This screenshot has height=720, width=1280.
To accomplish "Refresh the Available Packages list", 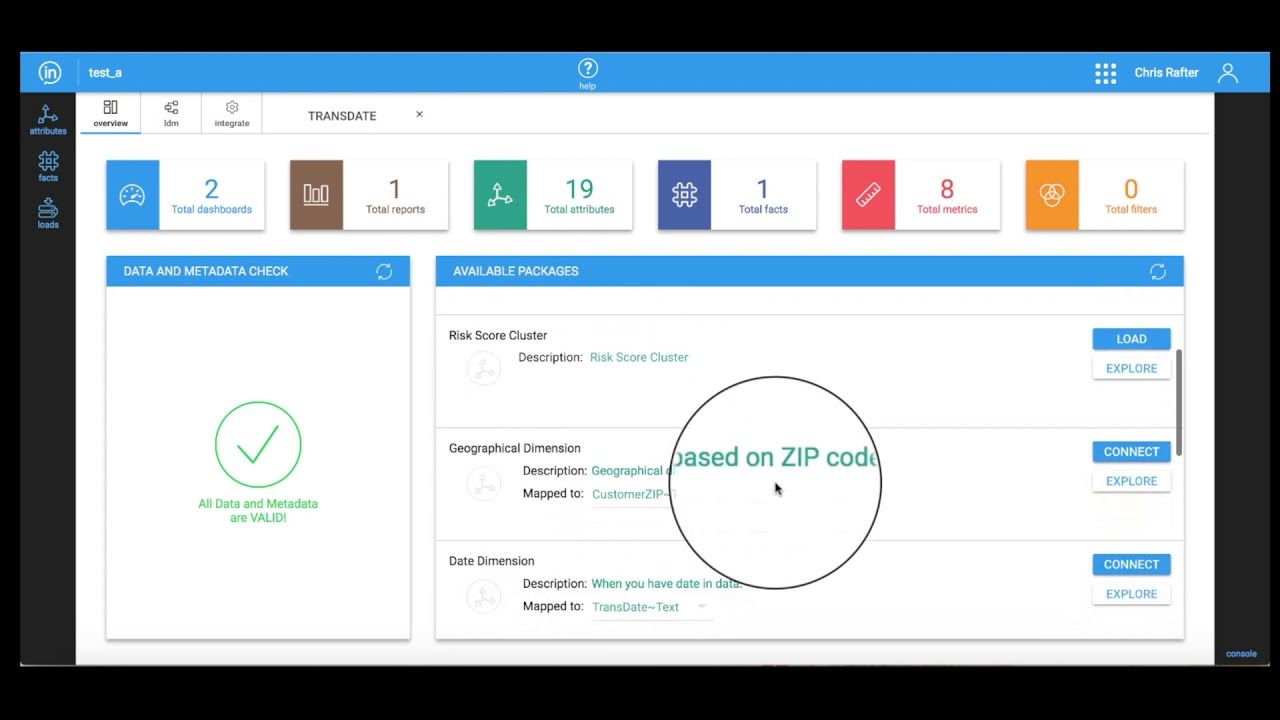I will point(1158,271).
